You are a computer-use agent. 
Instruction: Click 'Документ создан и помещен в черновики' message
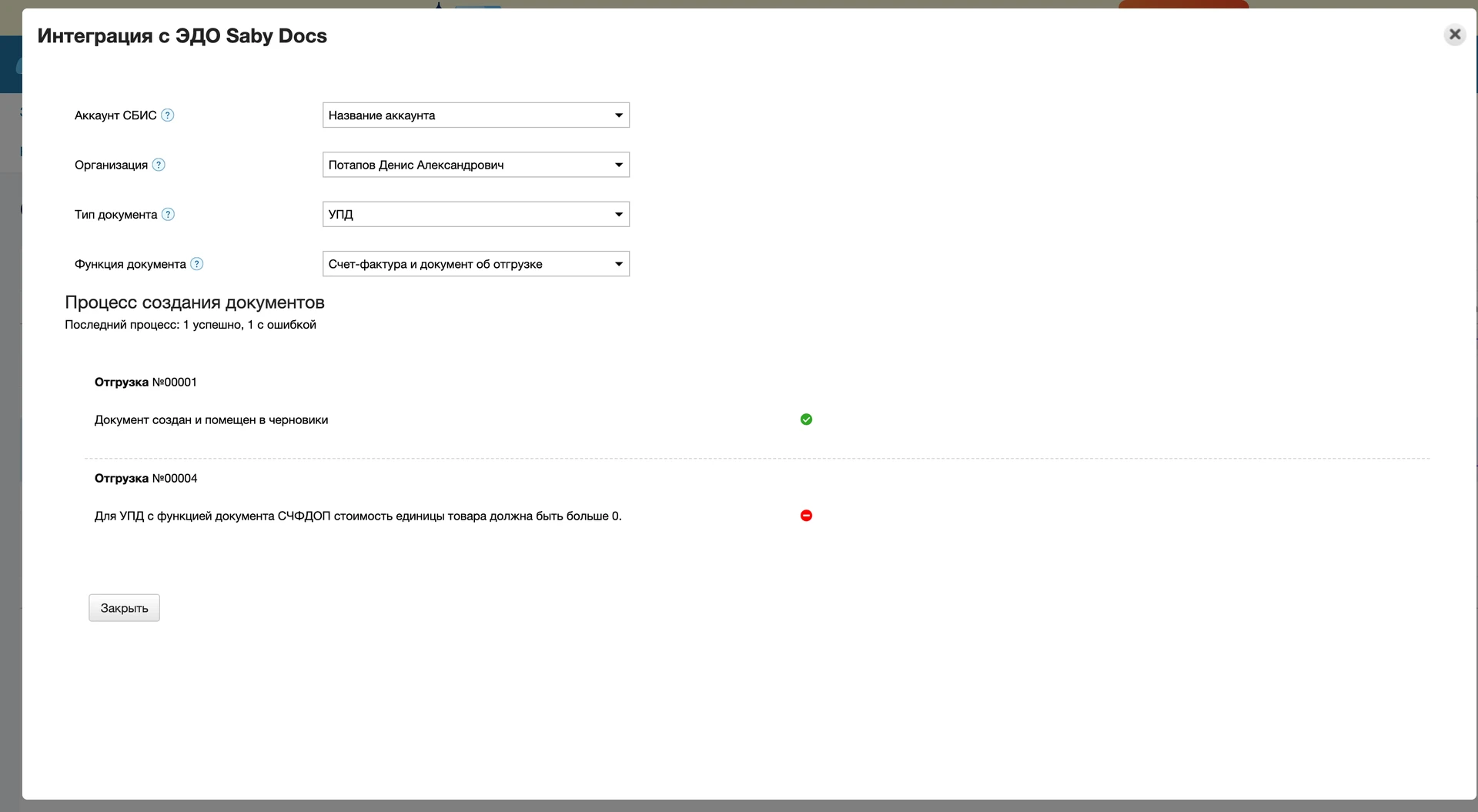pos(211,420)
